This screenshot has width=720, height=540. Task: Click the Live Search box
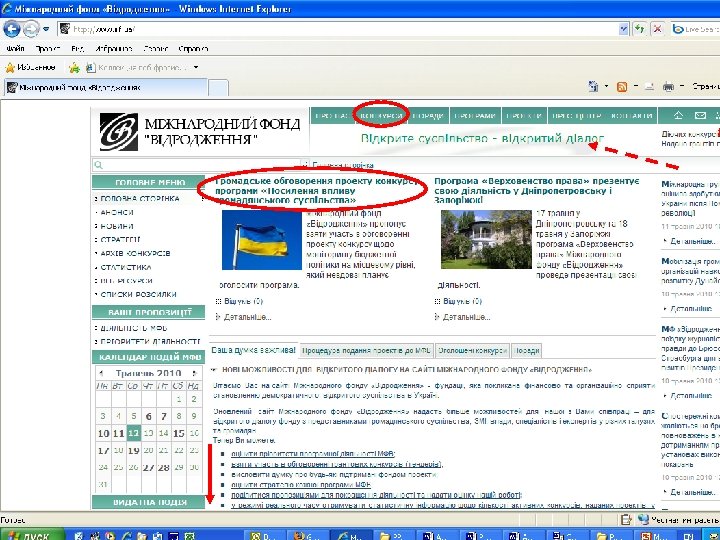[x=696, y=29]
